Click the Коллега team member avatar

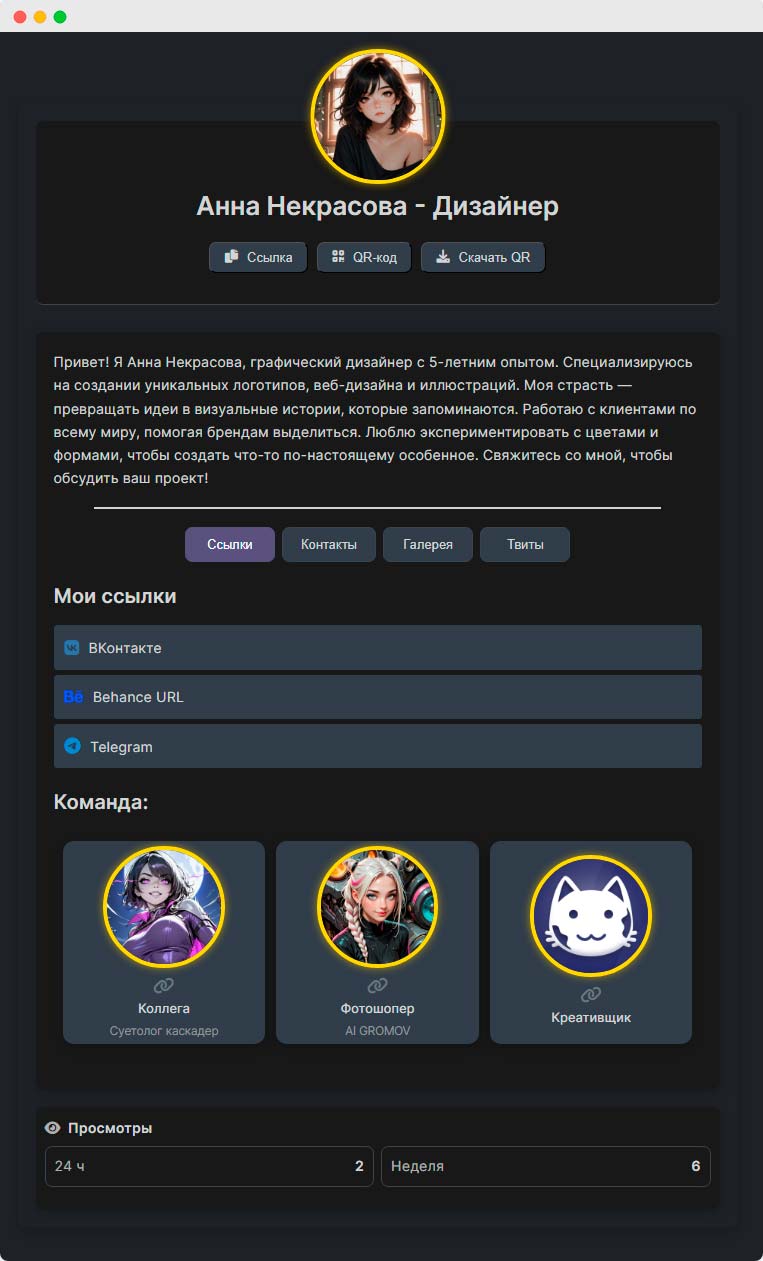(164, 908)
